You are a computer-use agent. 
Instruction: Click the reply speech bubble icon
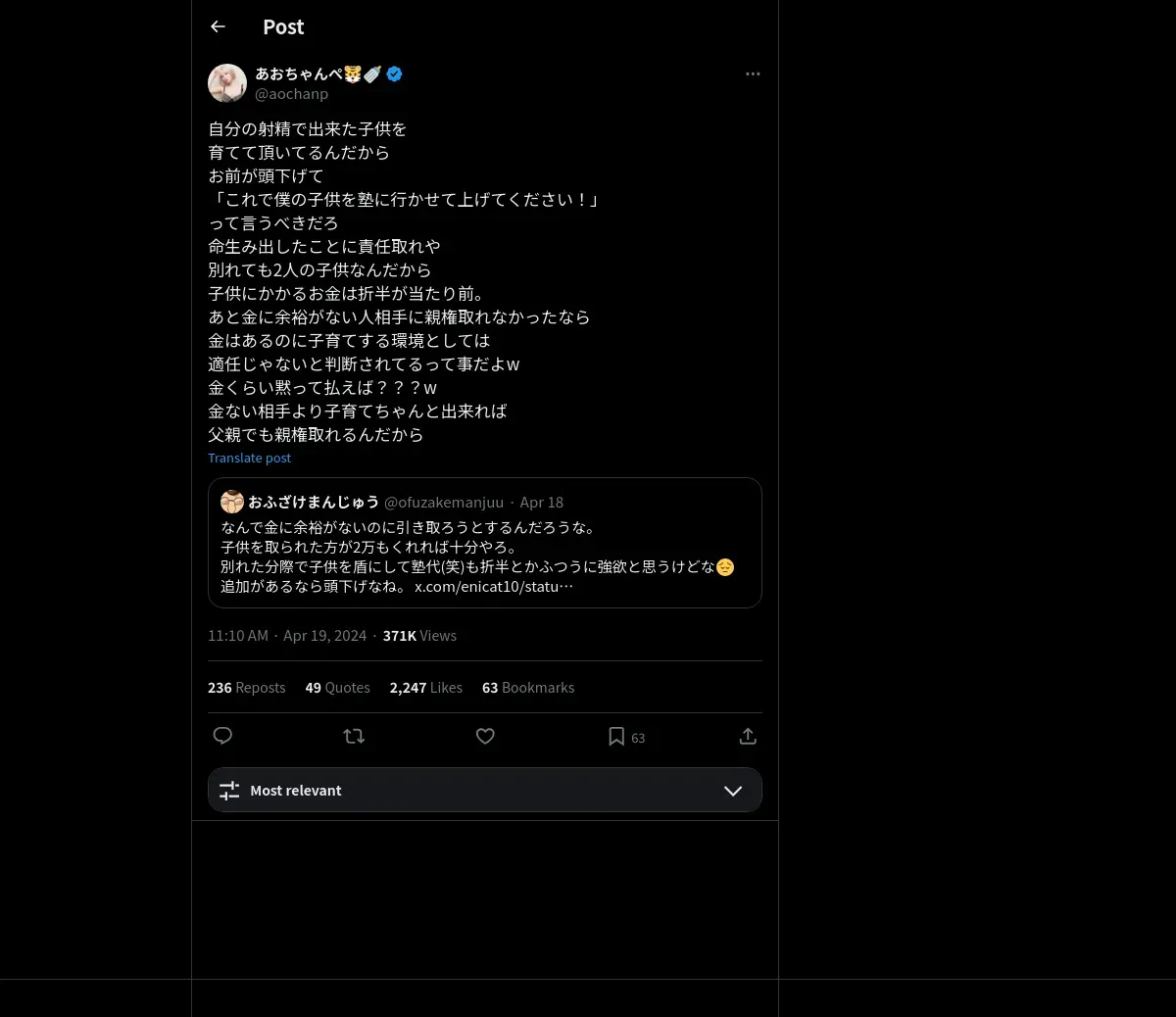pos(222,736)
